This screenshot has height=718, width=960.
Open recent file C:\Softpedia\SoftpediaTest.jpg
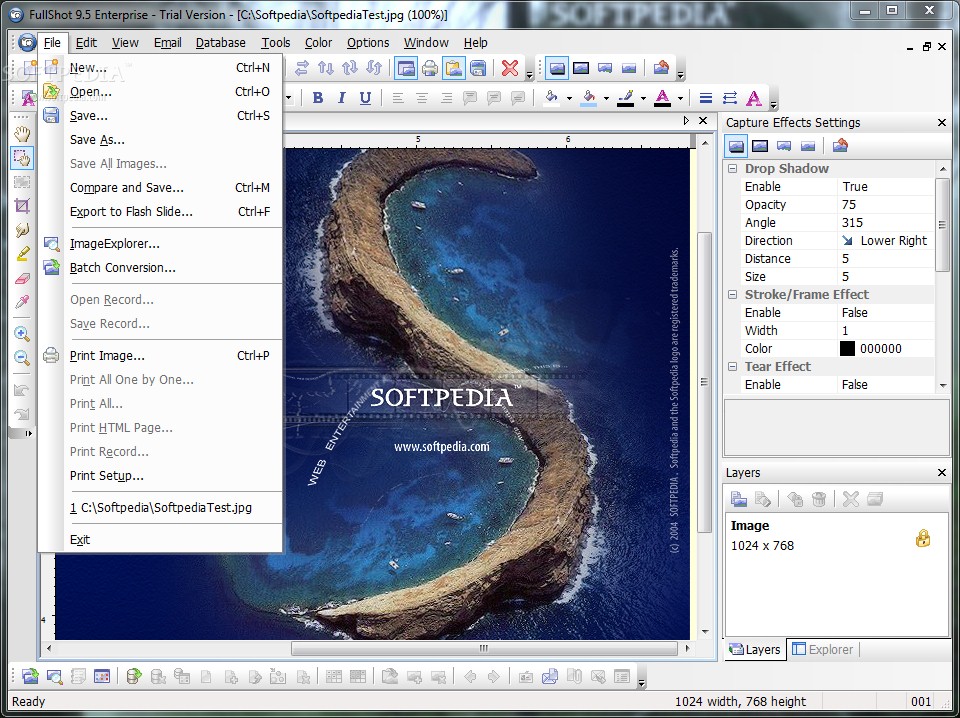coord(159,507)
